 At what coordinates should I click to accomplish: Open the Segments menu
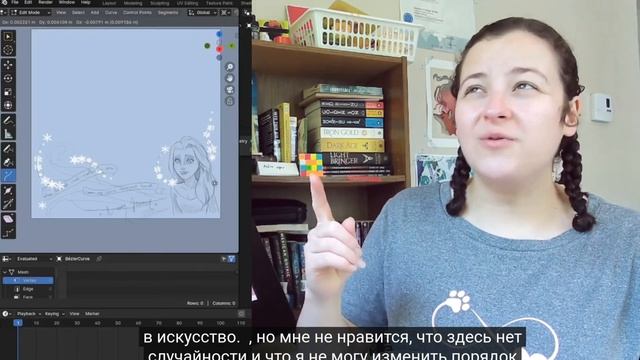168,13
